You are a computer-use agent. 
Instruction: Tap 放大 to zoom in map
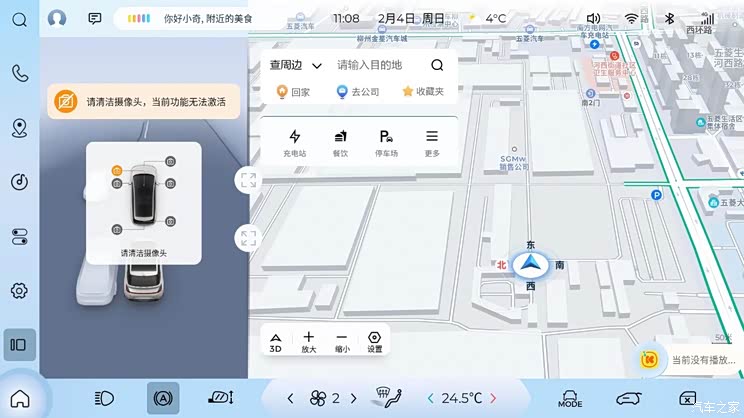pos(308,342)
